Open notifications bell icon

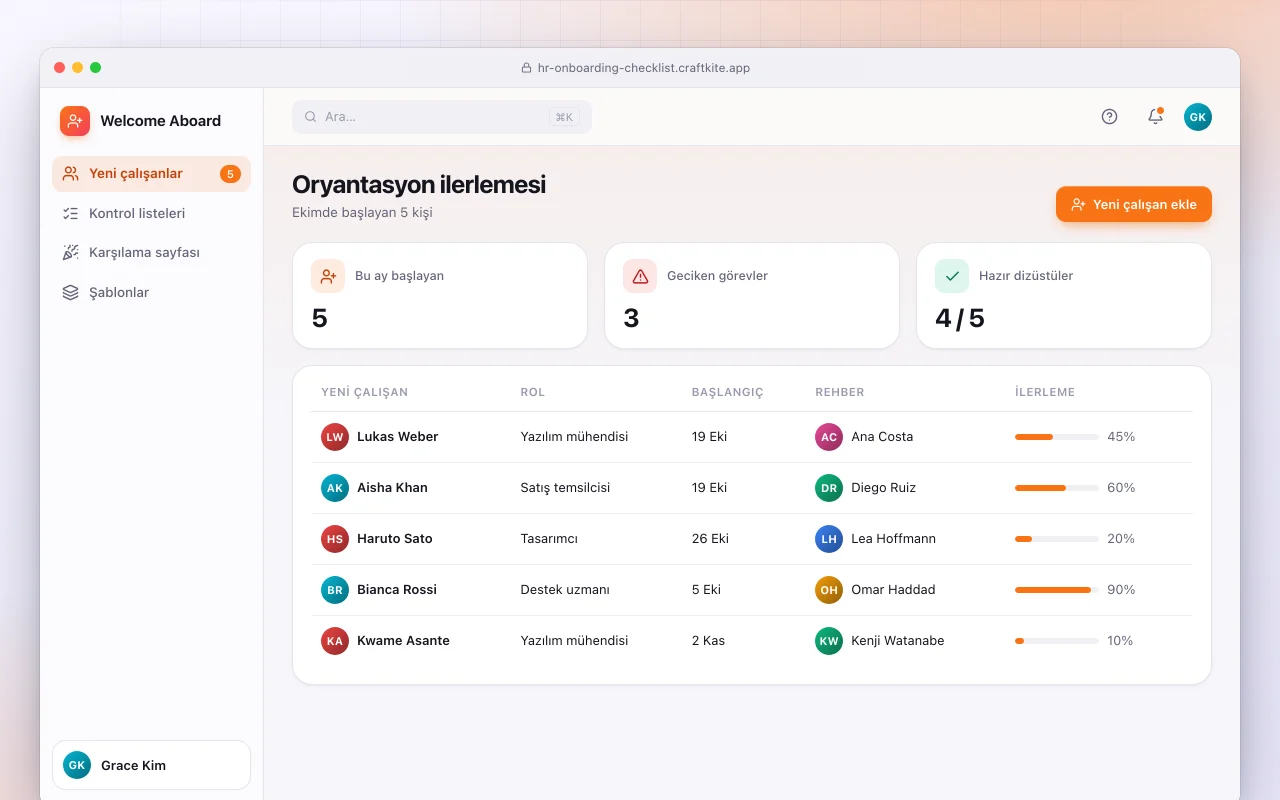pyautogui.click(x=1155, y=116)
